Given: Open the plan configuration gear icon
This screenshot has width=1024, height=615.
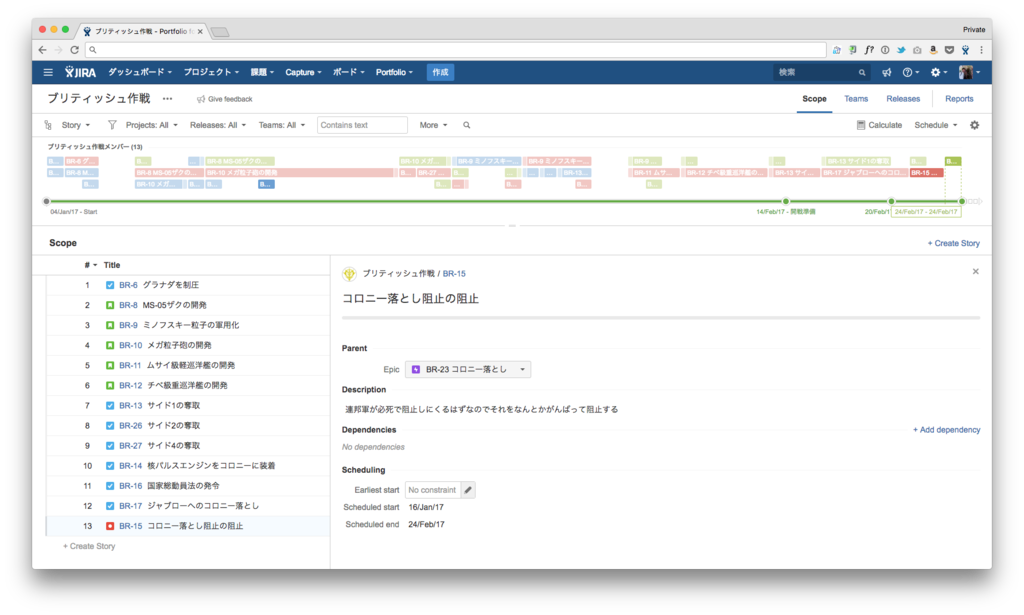Looking at the screenshot, I should (974, 125).
